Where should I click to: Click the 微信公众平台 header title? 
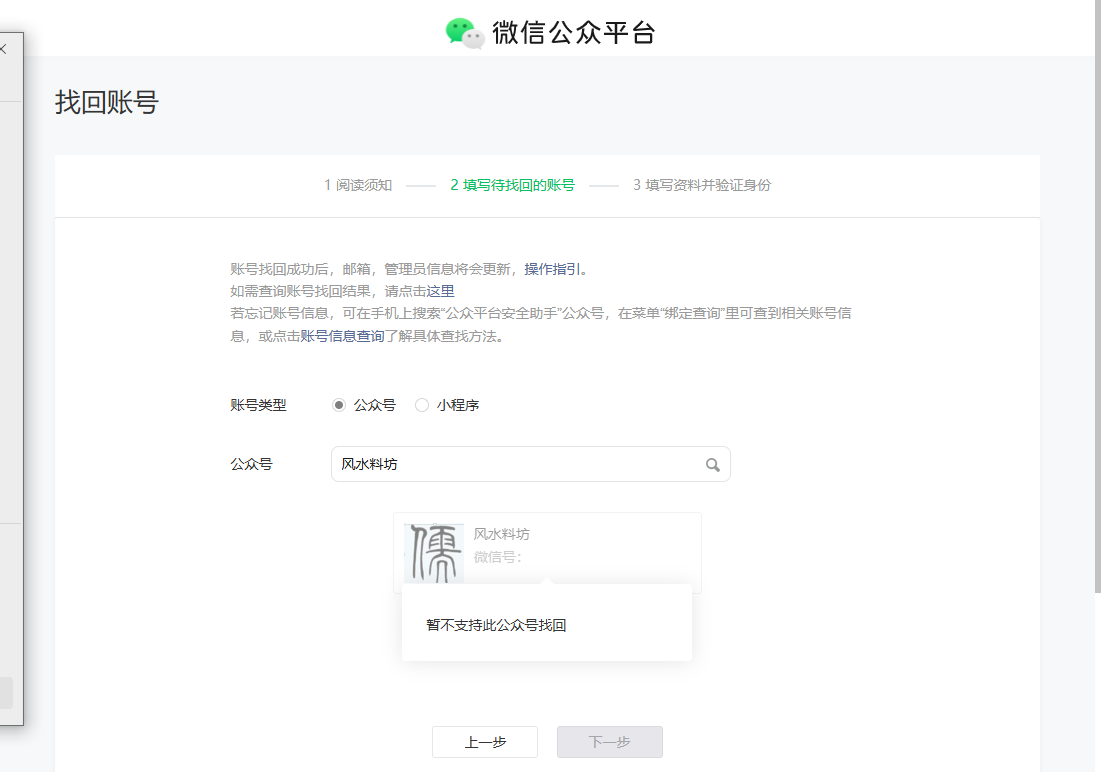click(x=574, y=33)
